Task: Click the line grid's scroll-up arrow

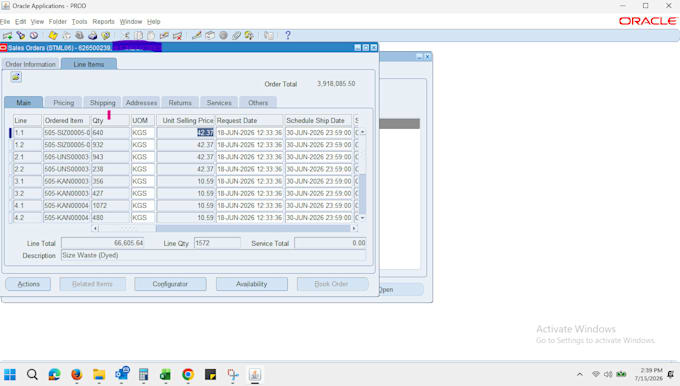Action: pos(363,132)
